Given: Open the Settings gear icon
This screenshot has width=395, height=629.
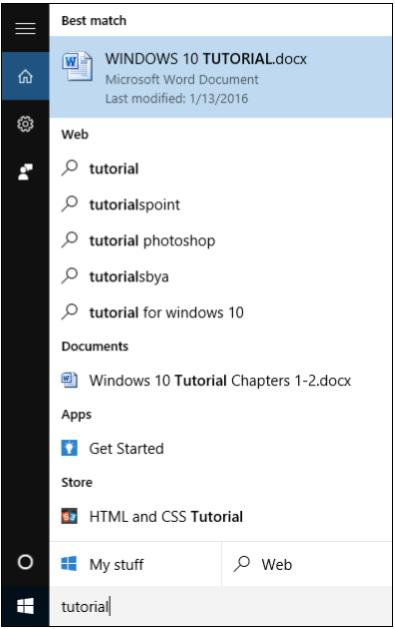Looking at the screenshot, I should (x=25, y=124).
